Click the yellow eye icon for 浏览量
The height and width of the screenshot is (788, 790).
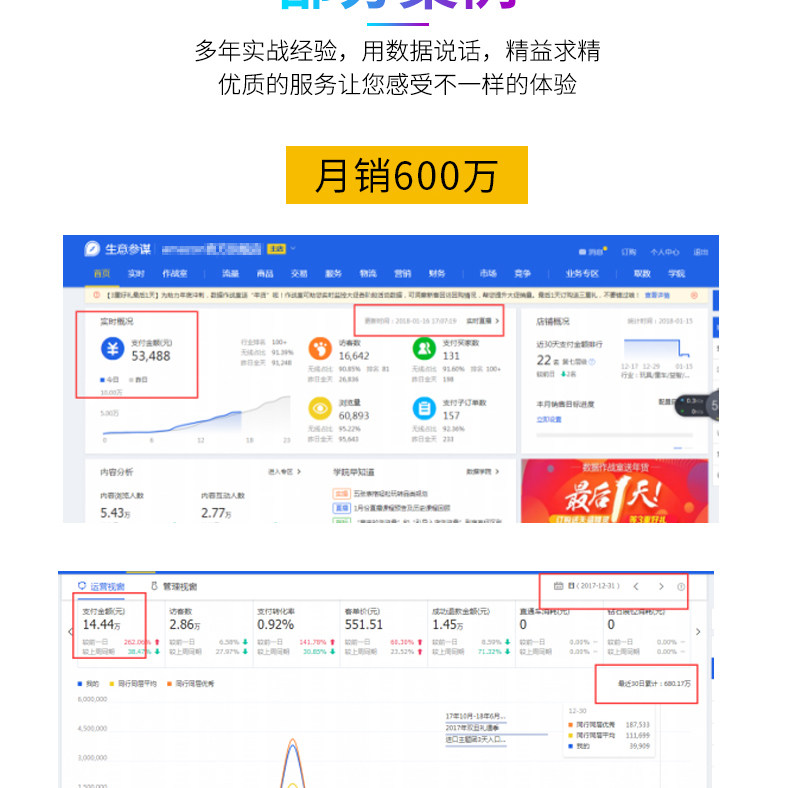(320, 408)
